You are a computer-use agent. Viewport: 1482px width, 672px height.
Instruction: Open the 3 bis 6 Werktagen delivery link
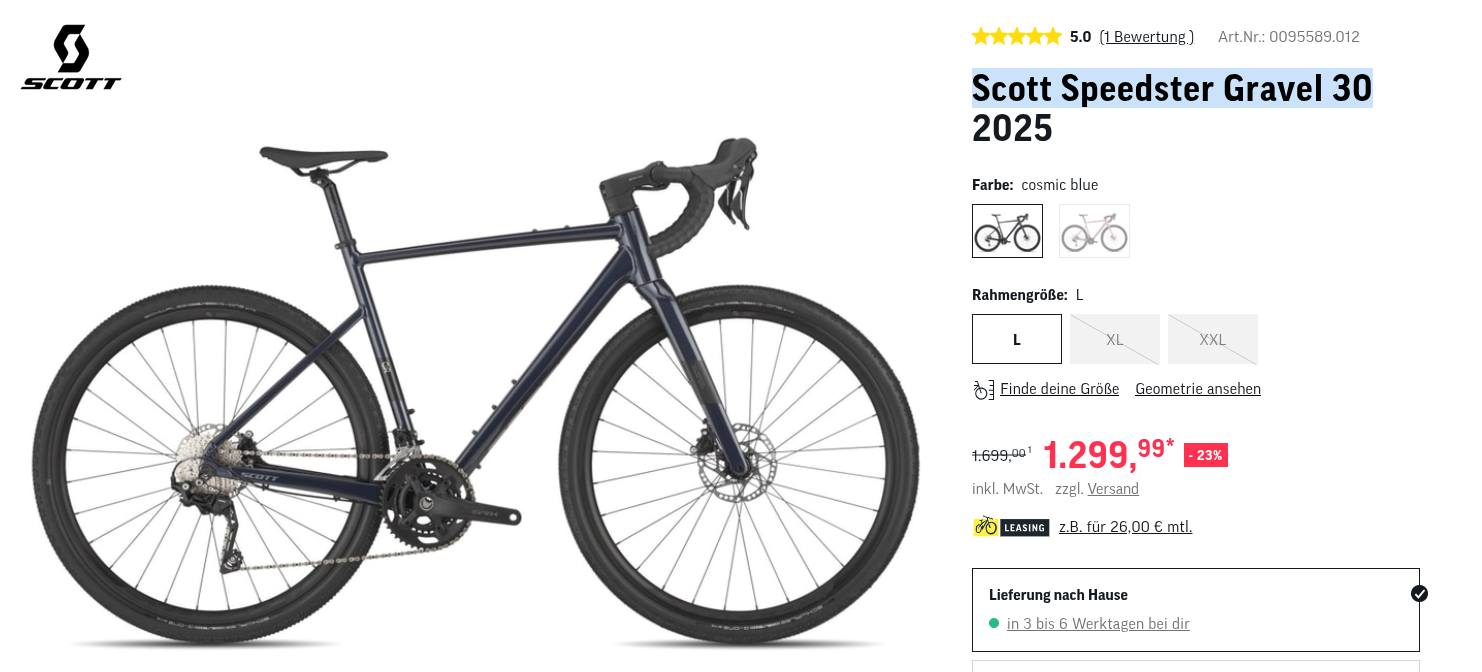click(x=1098, y=624)
